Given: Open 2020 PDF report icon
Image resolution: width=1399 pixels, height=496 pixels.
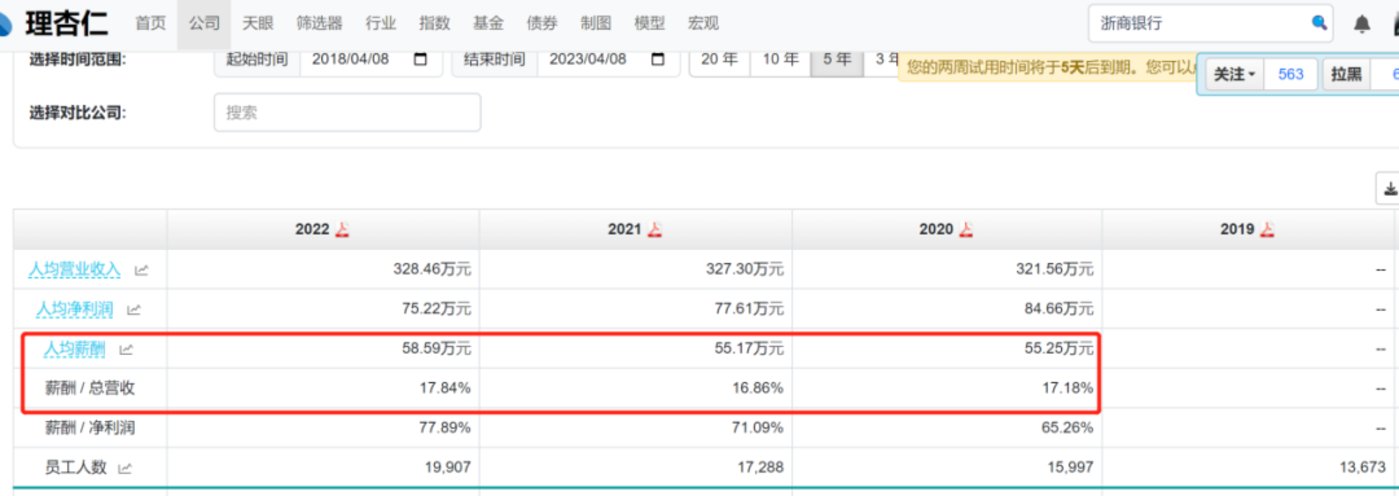Looking at the screenshot, I should point(966,230).
